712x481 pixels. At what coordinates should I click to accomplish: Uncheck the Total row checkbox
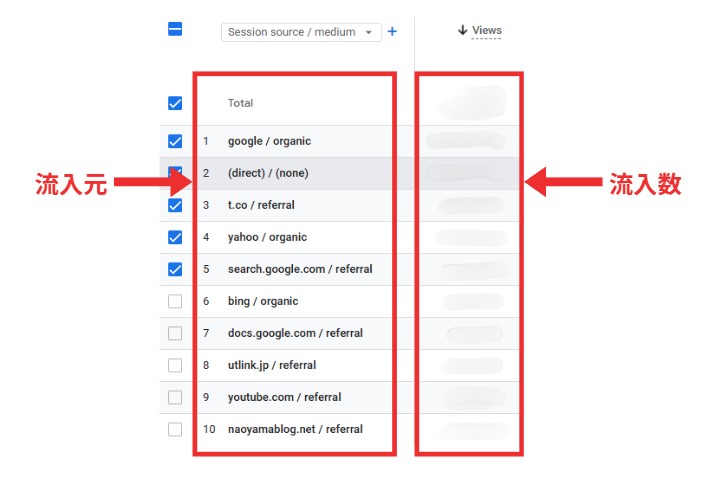tap(175, 103)
